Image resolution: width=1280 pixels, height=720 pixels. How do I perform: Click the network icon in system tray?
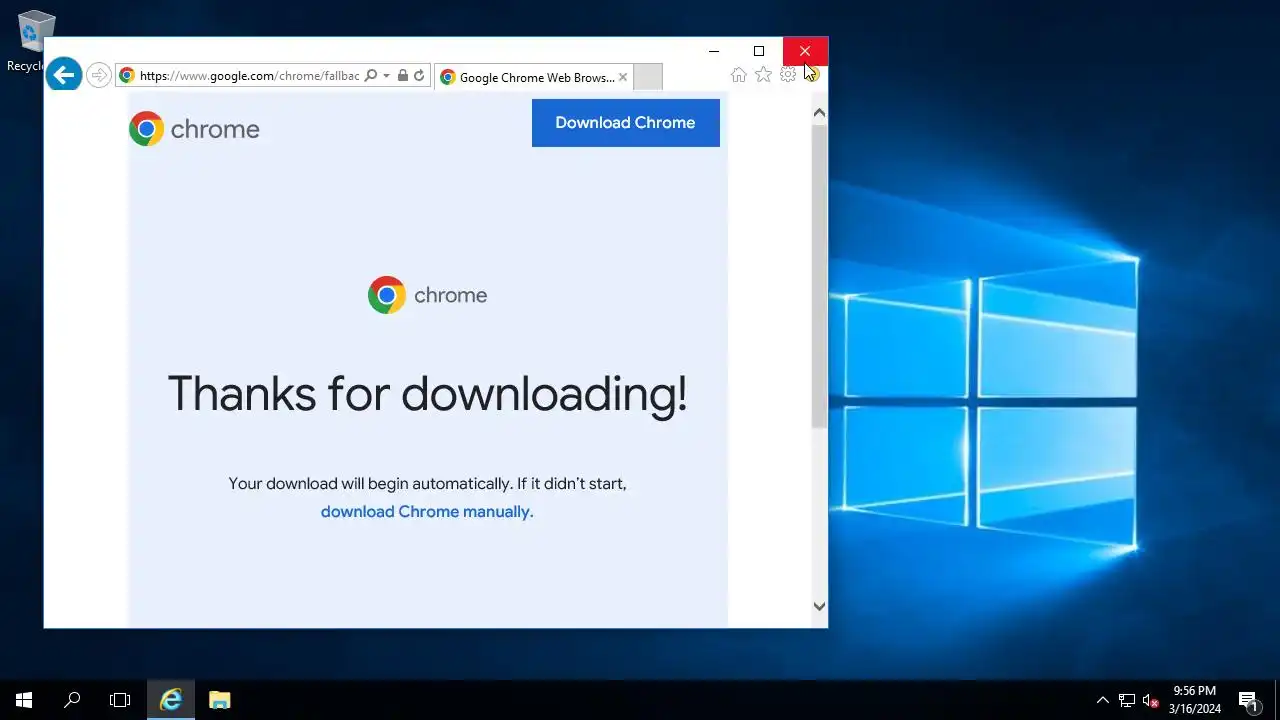(x=1127, y=700)
